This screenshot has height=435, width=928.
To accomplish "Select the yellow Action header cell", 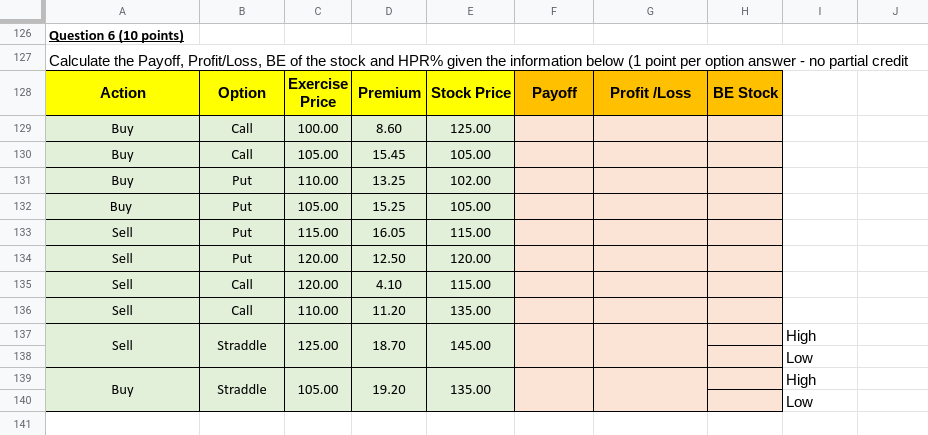I will pos(123,93).
